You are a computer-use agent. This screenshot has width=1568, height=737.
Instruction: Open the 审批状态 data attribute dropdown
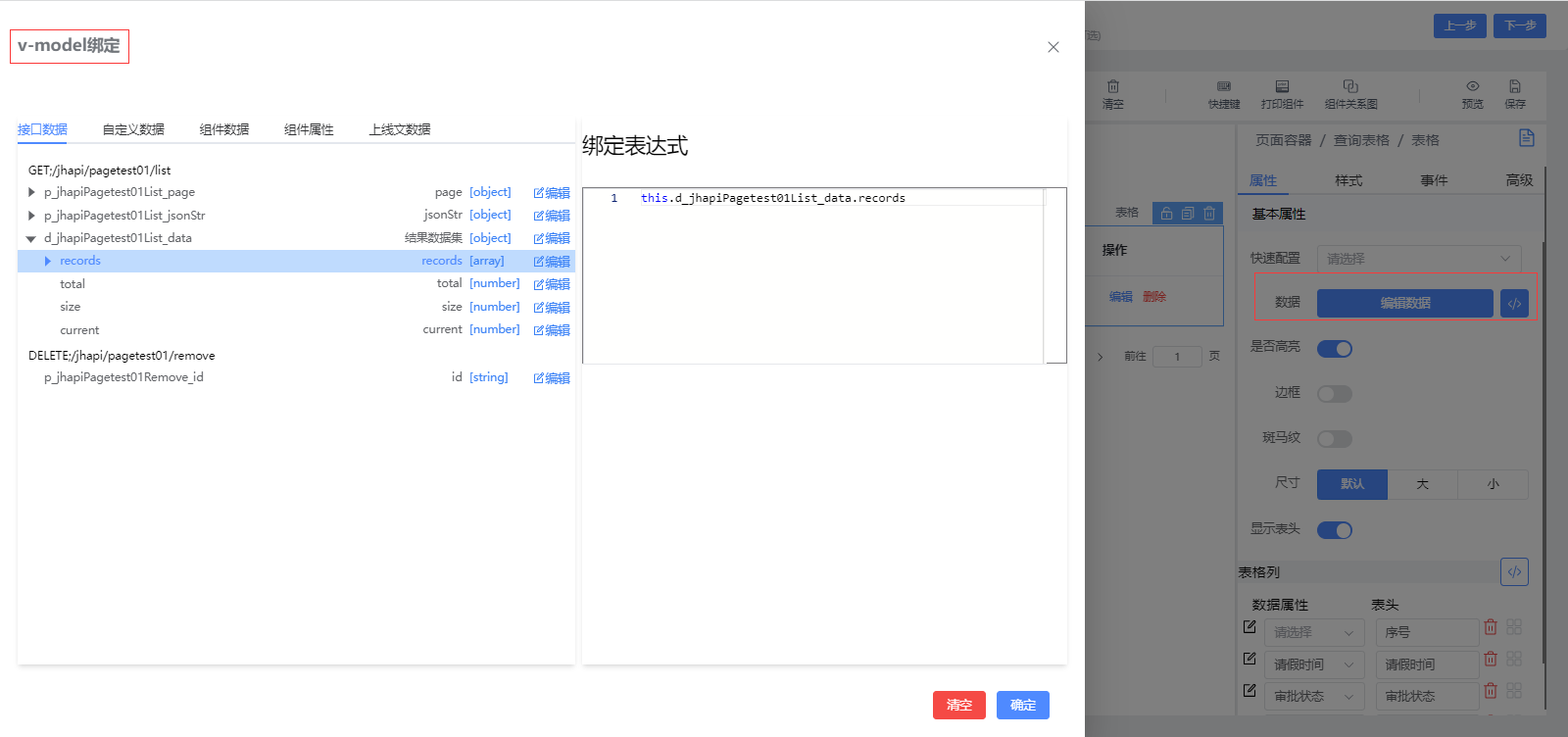(x=1314, y=696)
